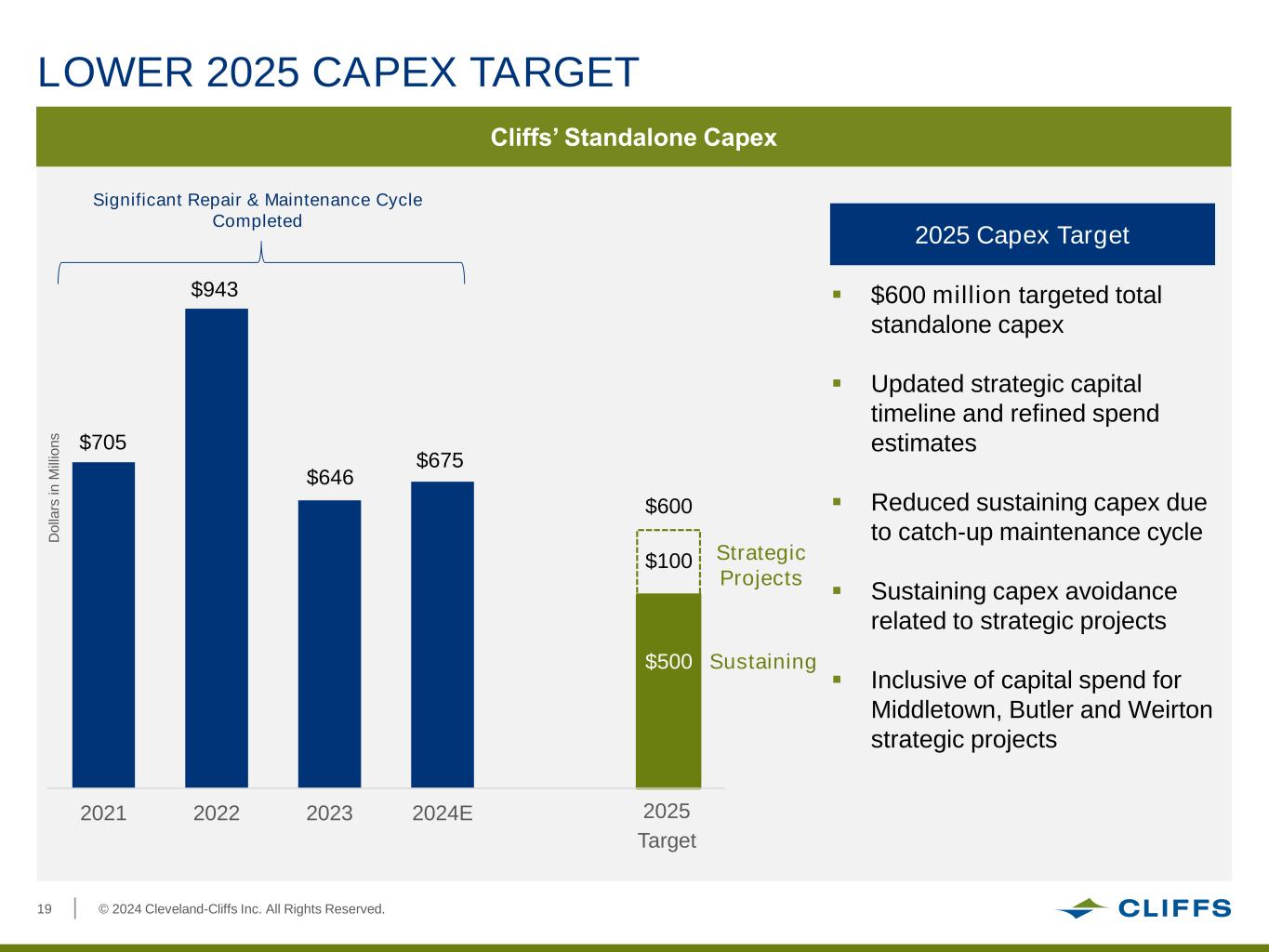Click the "Sustaining capex avoidance" bullet
Screen dimensions: 1269x952
1024,606
